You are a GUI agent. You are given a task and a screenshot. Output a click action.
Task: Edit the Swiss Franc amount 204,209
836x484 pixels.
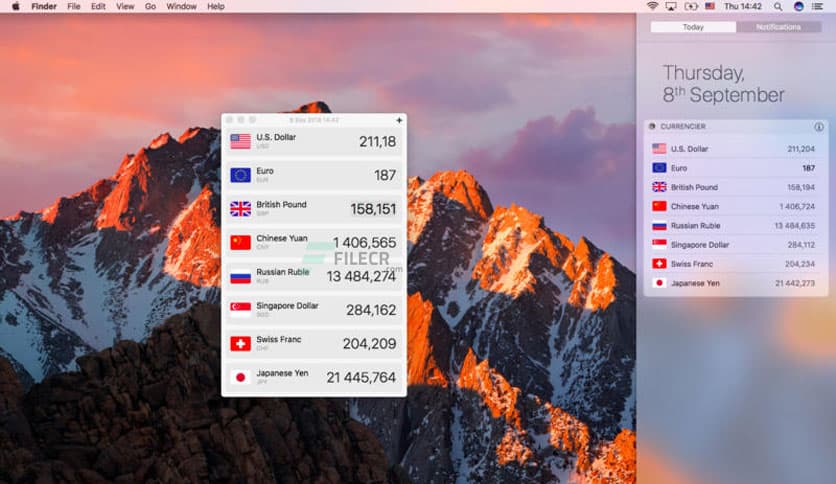[x=369, y=344]
